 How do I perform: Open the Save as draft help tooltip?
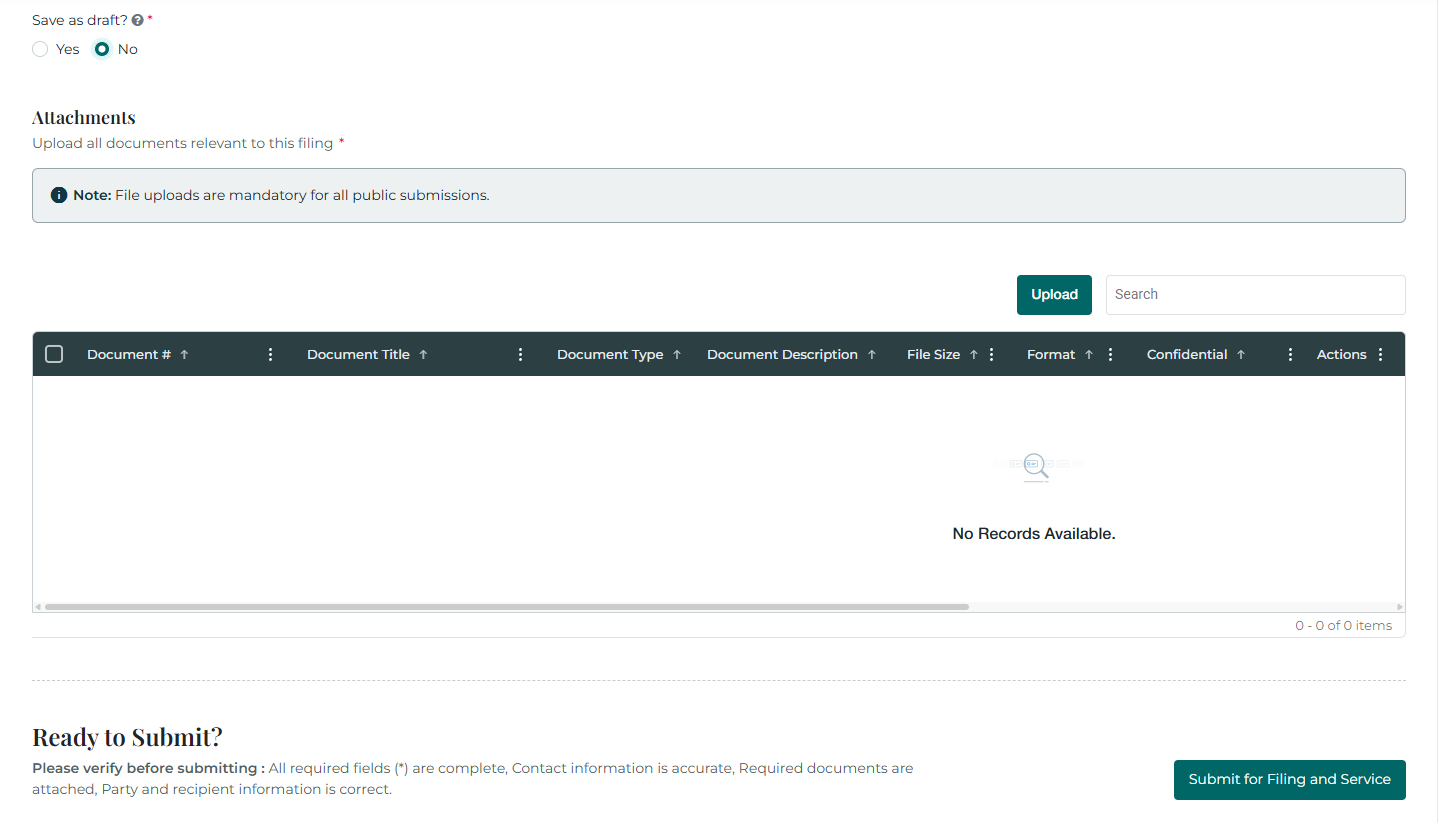137,19
